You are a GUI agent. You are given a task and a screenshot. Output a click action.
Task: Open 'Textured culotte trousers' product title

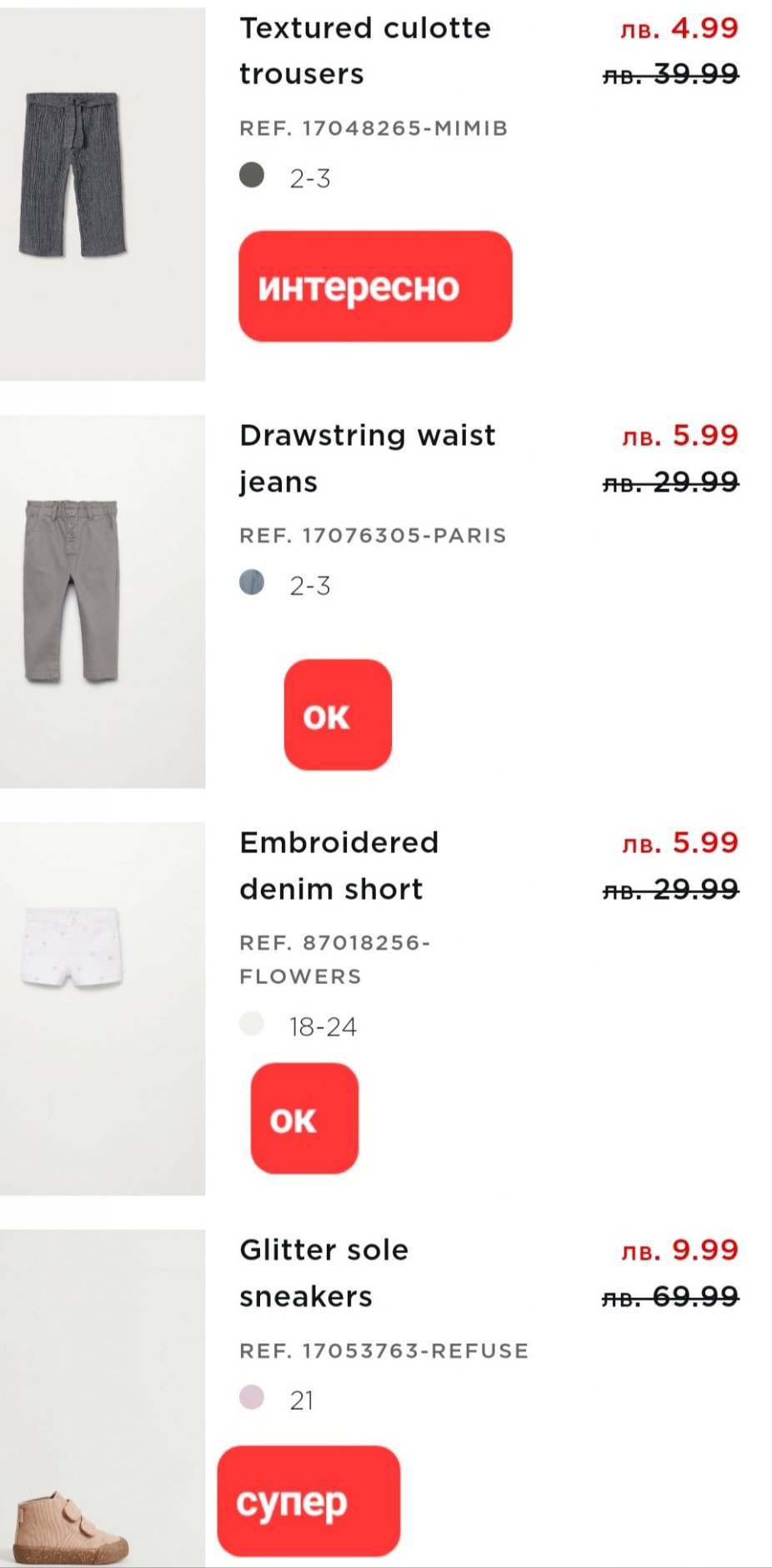coord(364,51)
